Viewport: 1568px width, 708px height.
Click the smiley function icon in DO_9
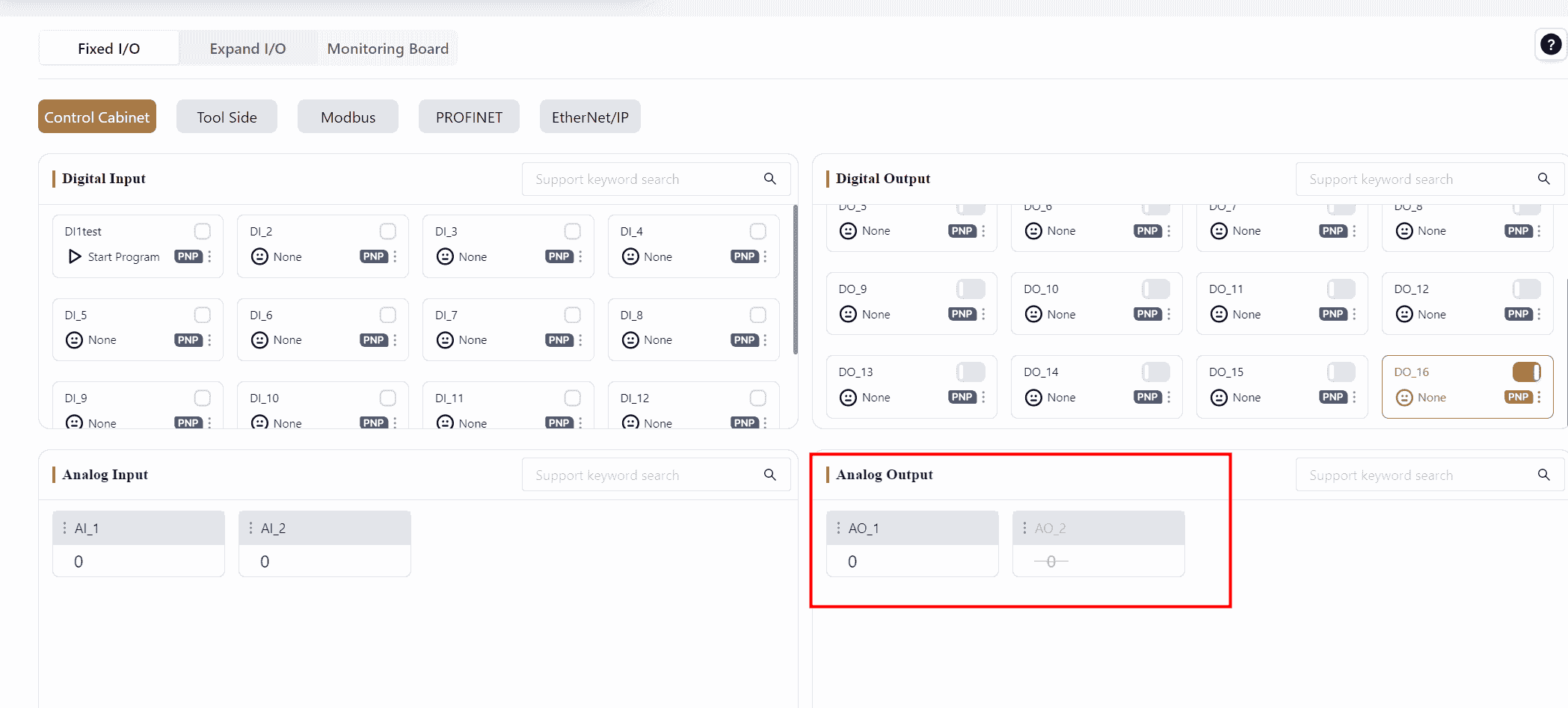(848, 314)
